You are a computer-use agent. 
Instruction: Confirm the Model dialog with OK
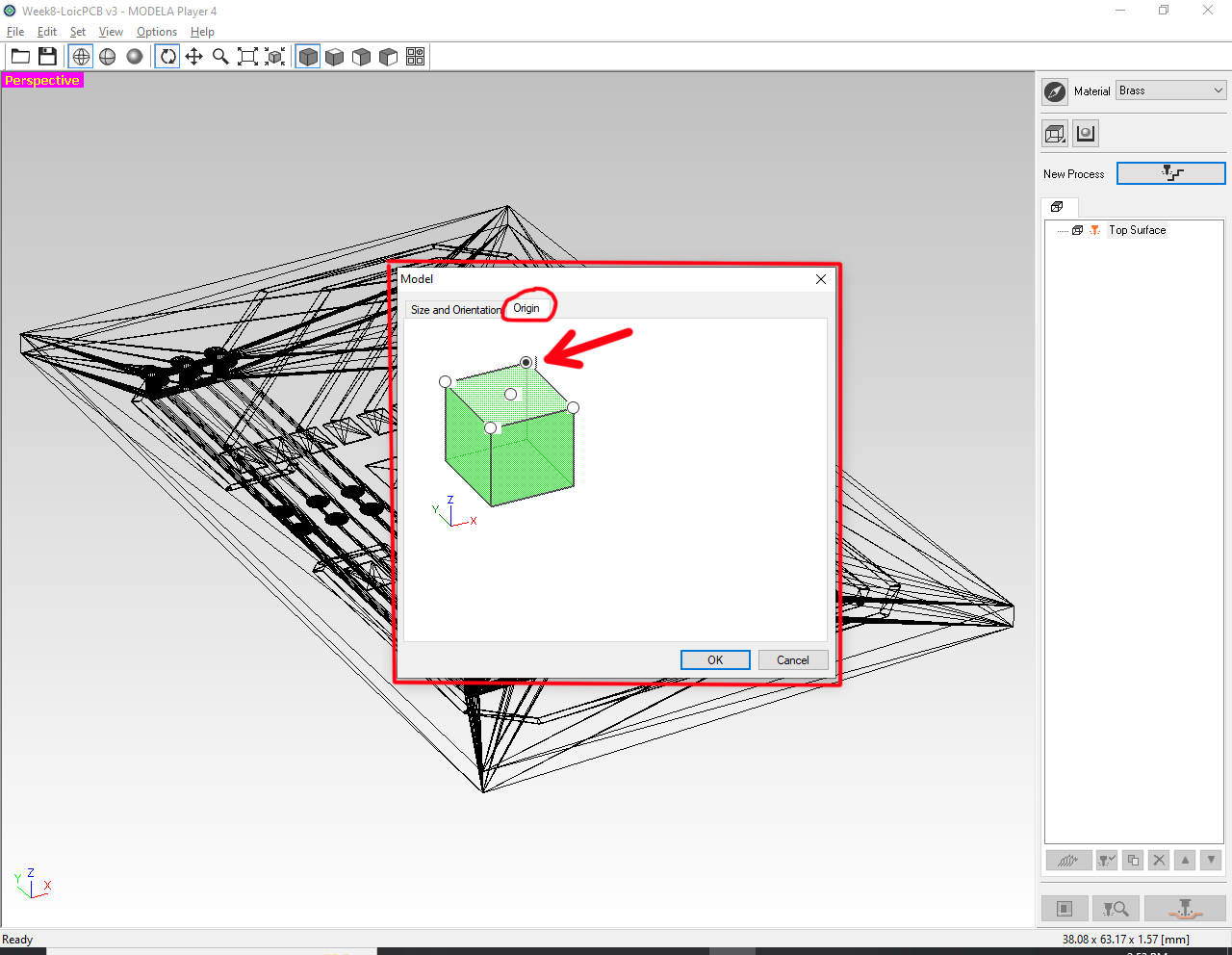(715, 659)
